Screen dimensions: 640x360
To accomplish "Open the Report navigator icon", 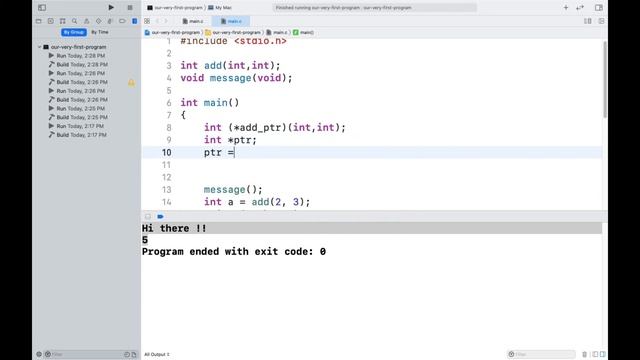I will pyautogui.click(x=134, y=21).
